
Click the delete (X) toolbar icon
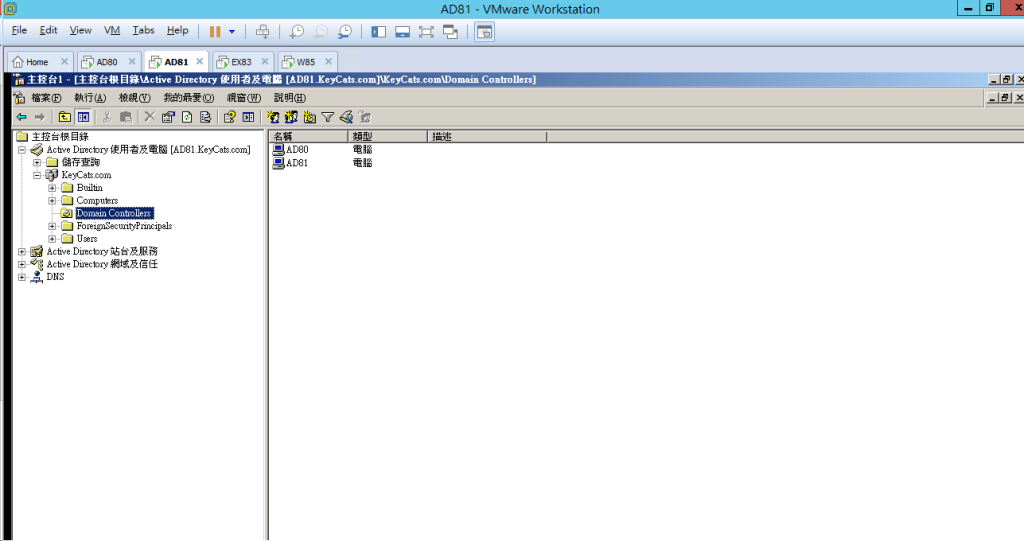[x=149, y=117]
